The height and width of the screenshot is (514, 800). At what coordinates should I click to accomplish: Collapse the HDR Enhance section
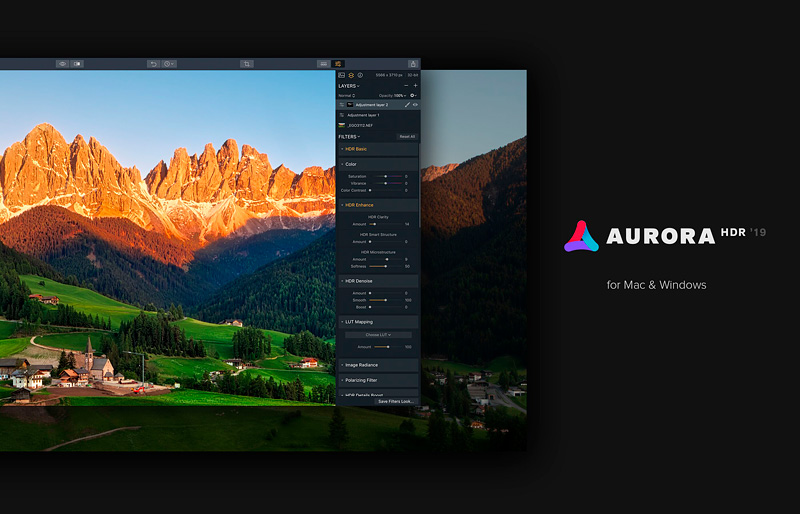pos(378,205)
